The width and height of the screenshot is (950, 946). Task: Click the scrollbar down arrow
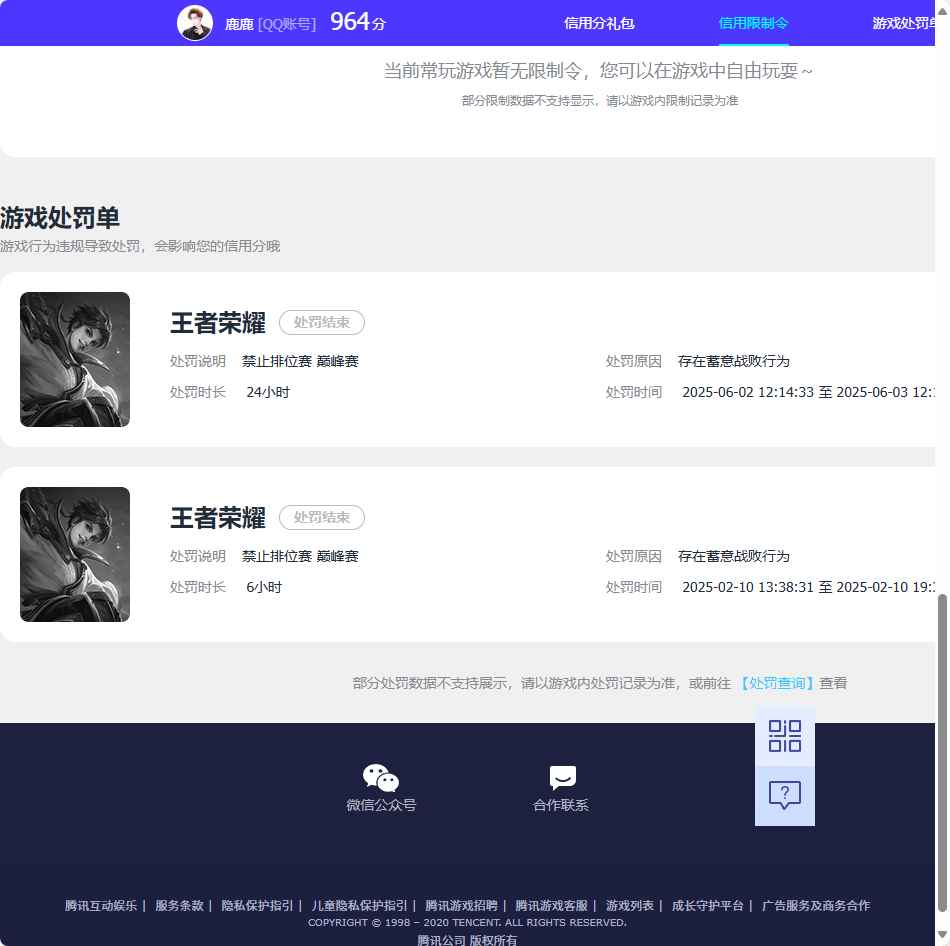(x=942, y=934)
